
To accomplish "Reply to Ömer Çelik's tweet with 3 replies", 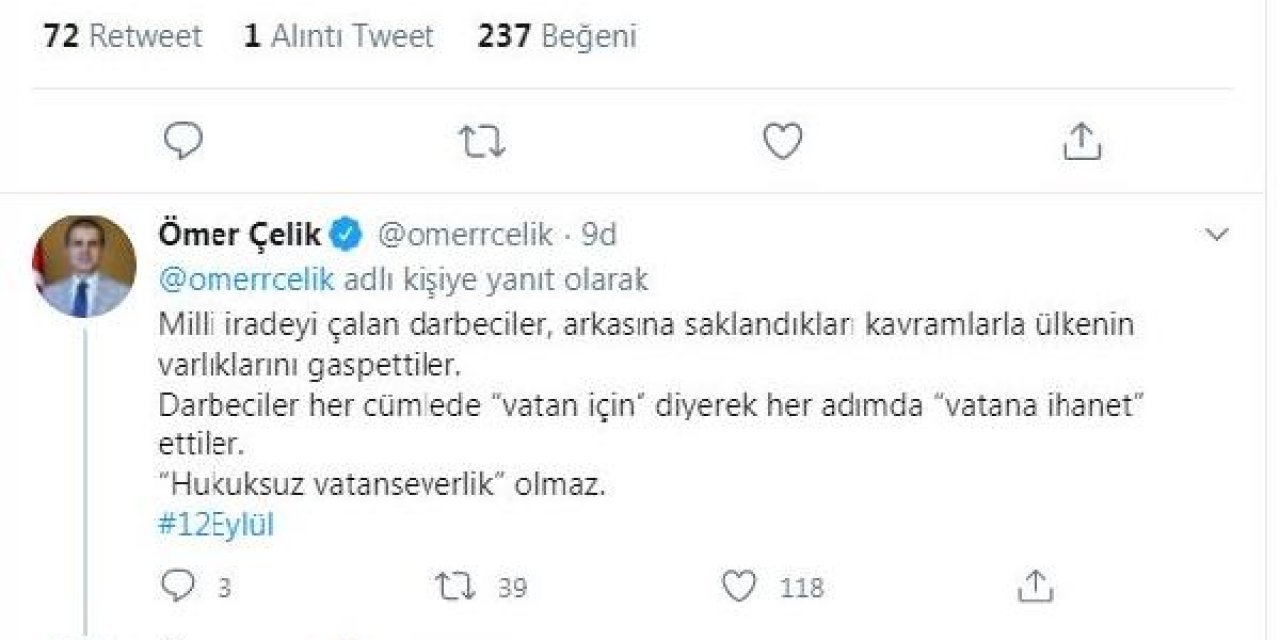I will point(181,586).
